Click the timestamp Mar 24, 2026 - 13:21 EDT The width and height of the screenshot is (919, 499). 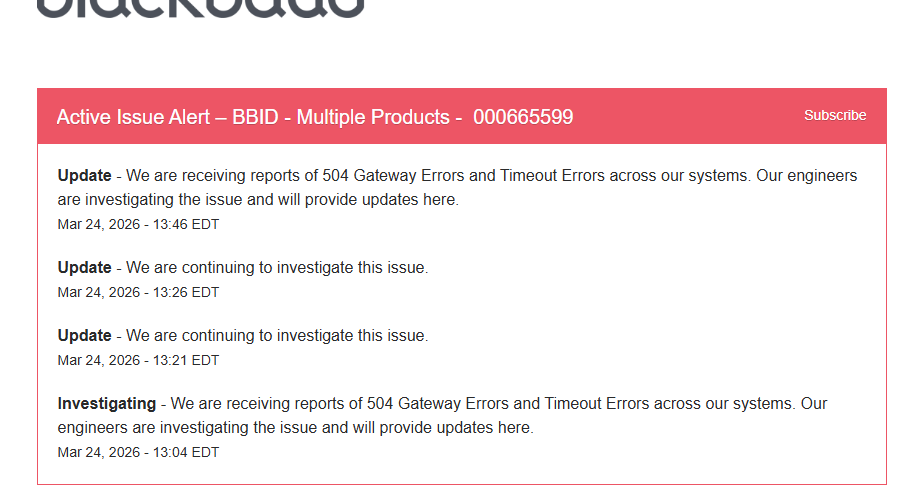138,361
